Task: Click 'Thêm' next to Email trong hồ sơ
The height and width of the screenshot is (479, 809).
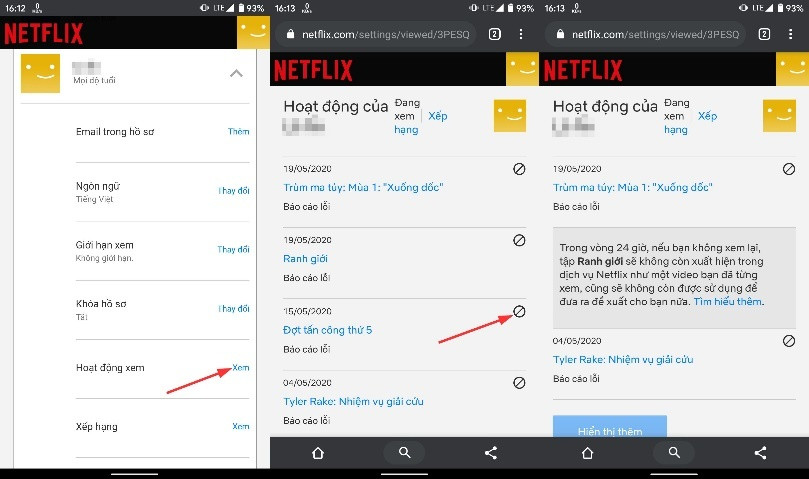Action: coord(238,132)
